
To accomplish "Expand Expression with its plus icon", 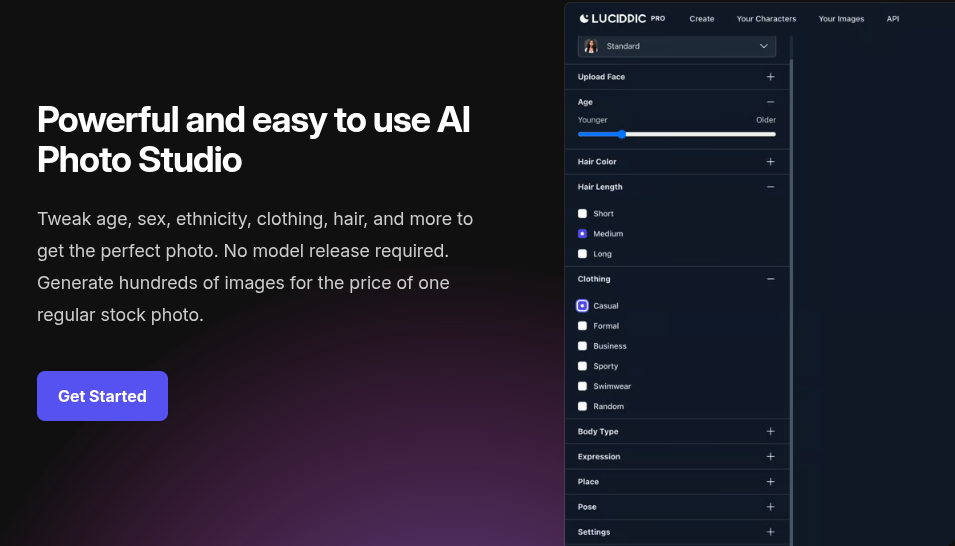I will pos(770,456).
